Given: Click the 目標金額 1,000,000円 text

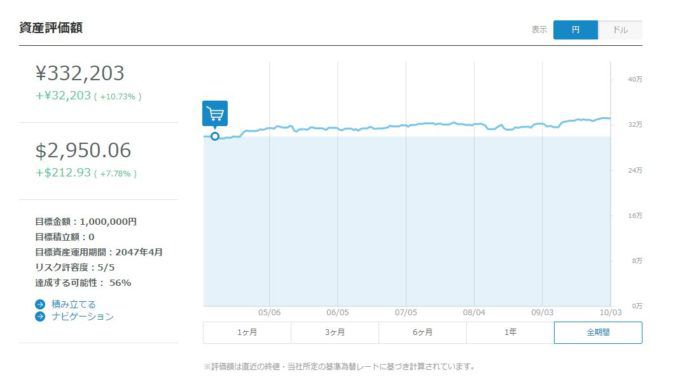Looking at the screenshot, I should pyautogui.click(x=86, y=222).
